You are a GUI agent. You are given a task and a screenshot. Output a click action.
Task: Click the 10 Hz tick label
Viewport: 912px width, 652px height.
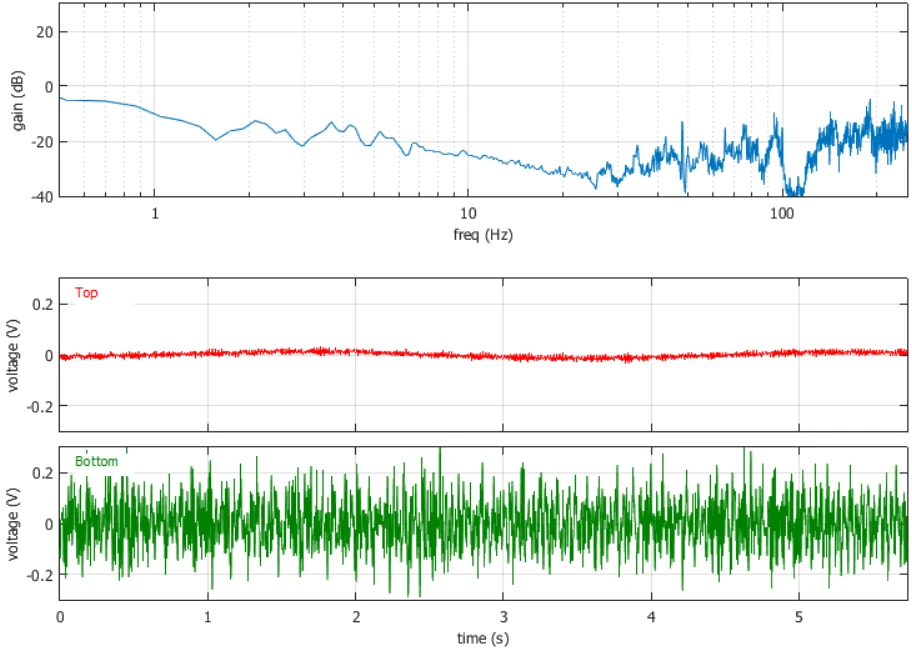tap(468, 213)
